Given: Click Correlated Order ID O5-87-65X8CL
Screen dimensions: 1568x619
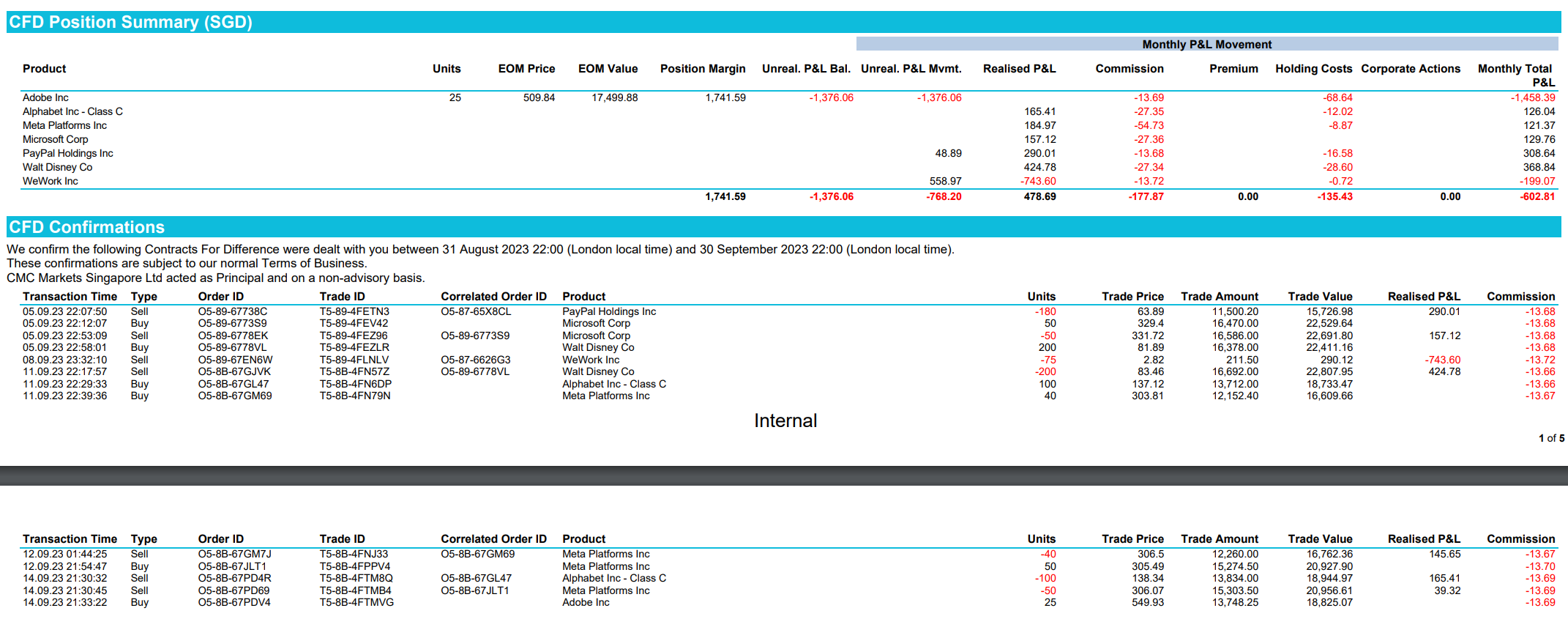Looking at the screenshot, I should tap(476, 311).
